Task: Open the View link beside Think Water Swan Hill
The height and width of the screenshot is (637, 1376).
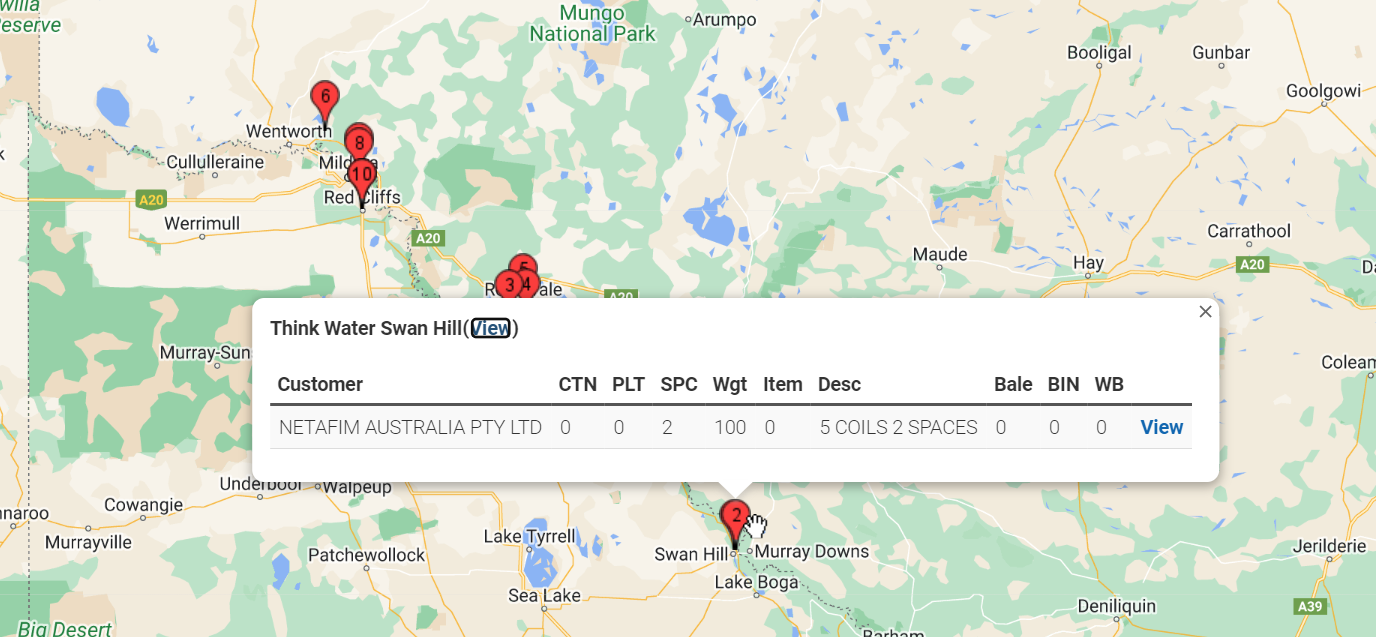Action: point(491,328)
